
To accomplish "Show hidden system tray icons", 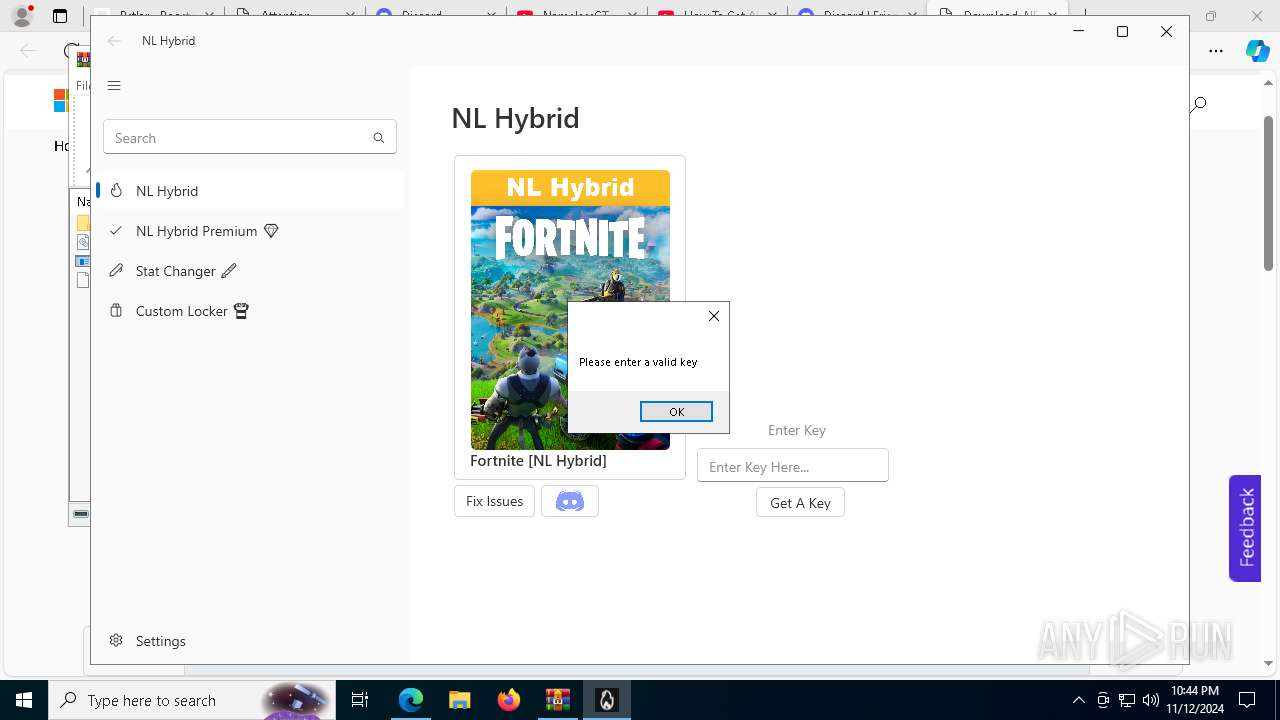I will [x=1078, y=700].
